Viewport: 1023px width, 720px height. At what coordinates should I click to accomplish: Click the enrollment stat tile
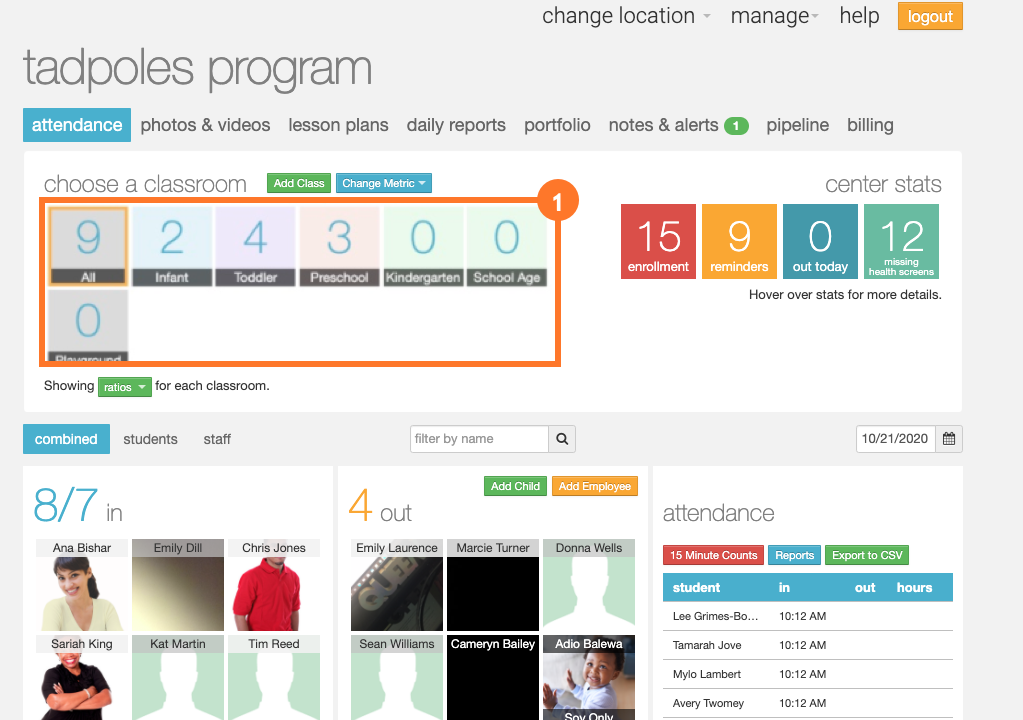658,241
